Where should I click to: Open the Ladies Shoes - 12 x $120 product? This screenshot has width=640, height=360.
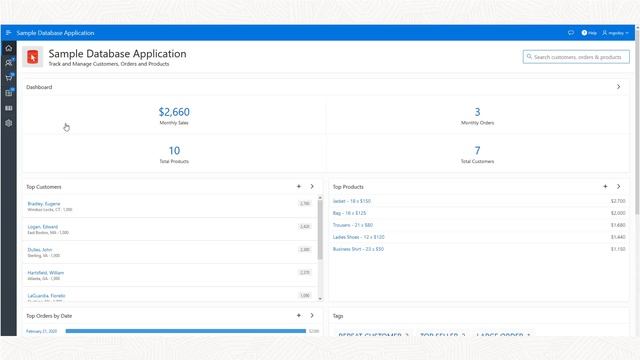(358, 237)
